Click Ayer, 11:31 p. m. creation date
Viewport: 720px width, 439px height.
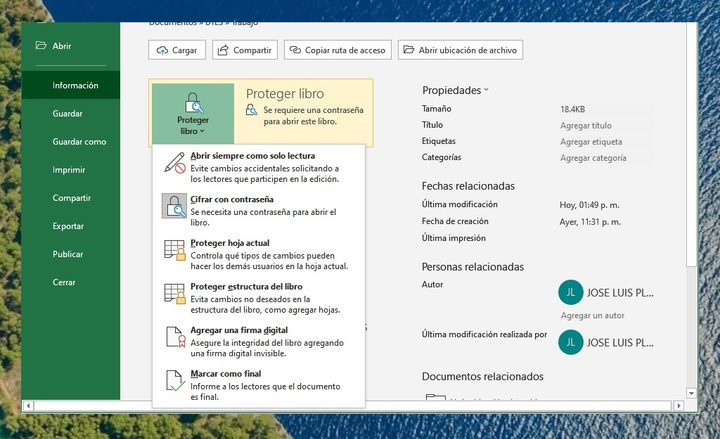point(590,222)
